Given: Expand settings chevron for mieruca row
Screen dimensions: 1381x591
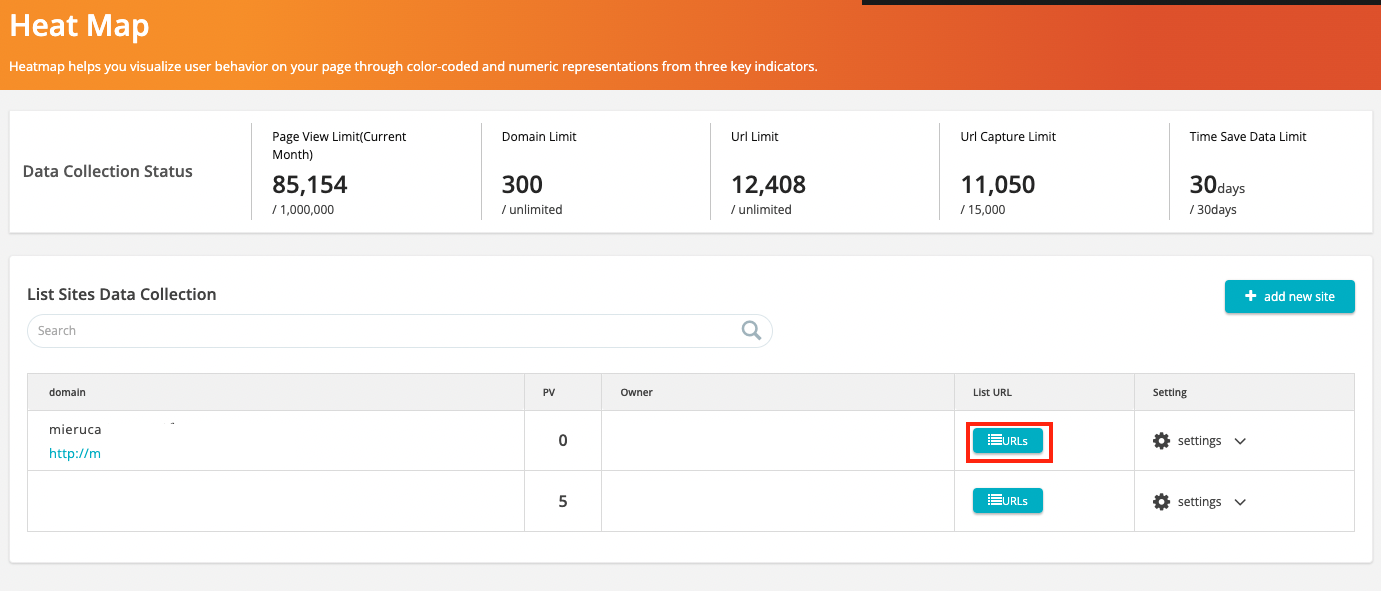Looking at the screenshot, I should tap(1240, 441).
